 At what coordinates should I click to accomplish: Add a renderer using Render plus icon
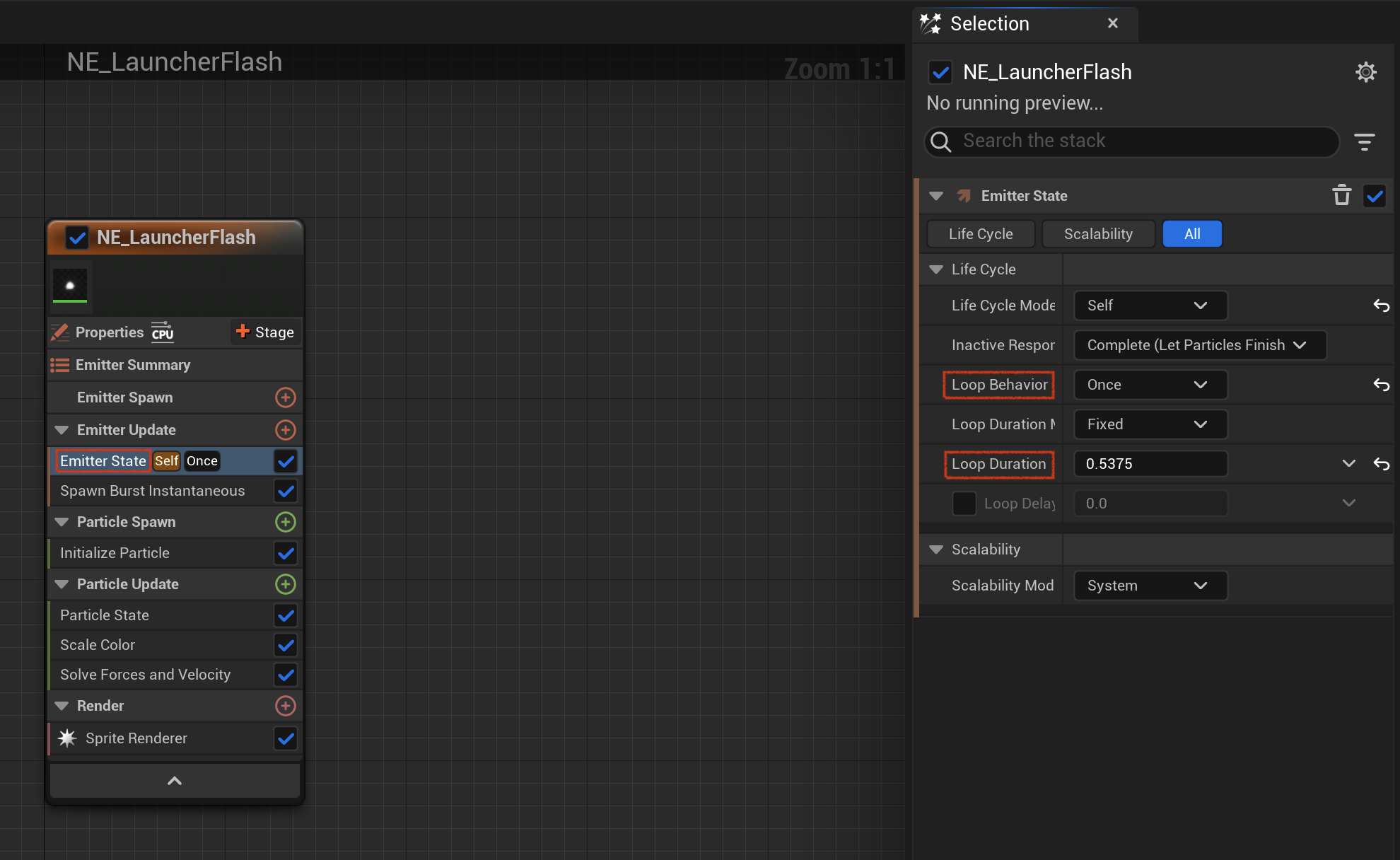285,706
